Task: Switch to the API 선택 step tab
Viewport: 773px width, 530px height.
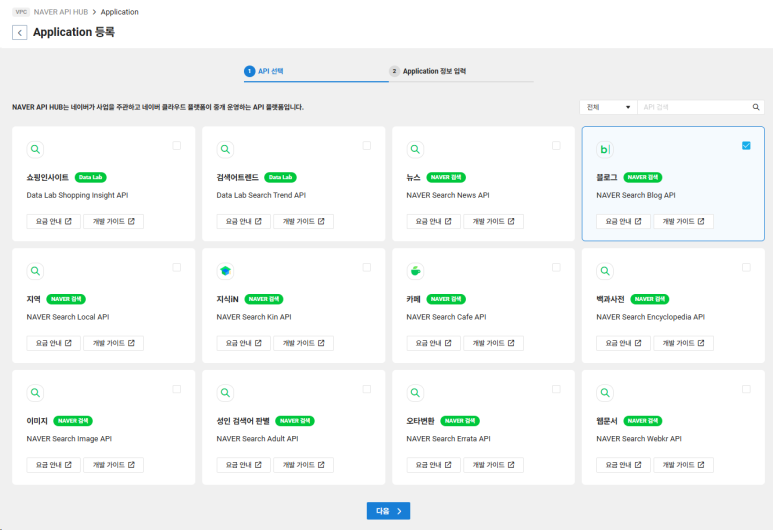Action: 316,71
